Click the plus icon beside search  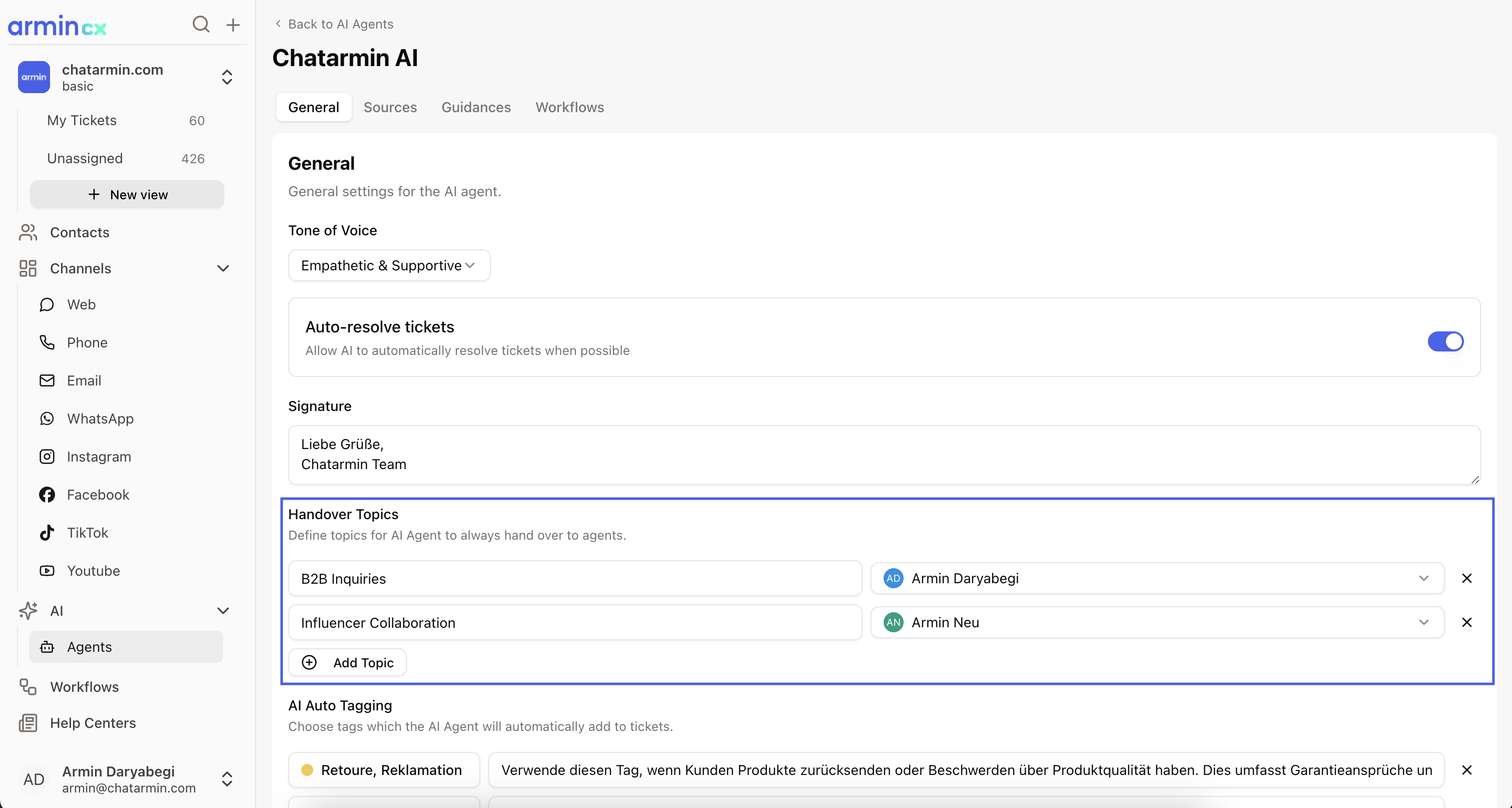click(x=233, y=25)
